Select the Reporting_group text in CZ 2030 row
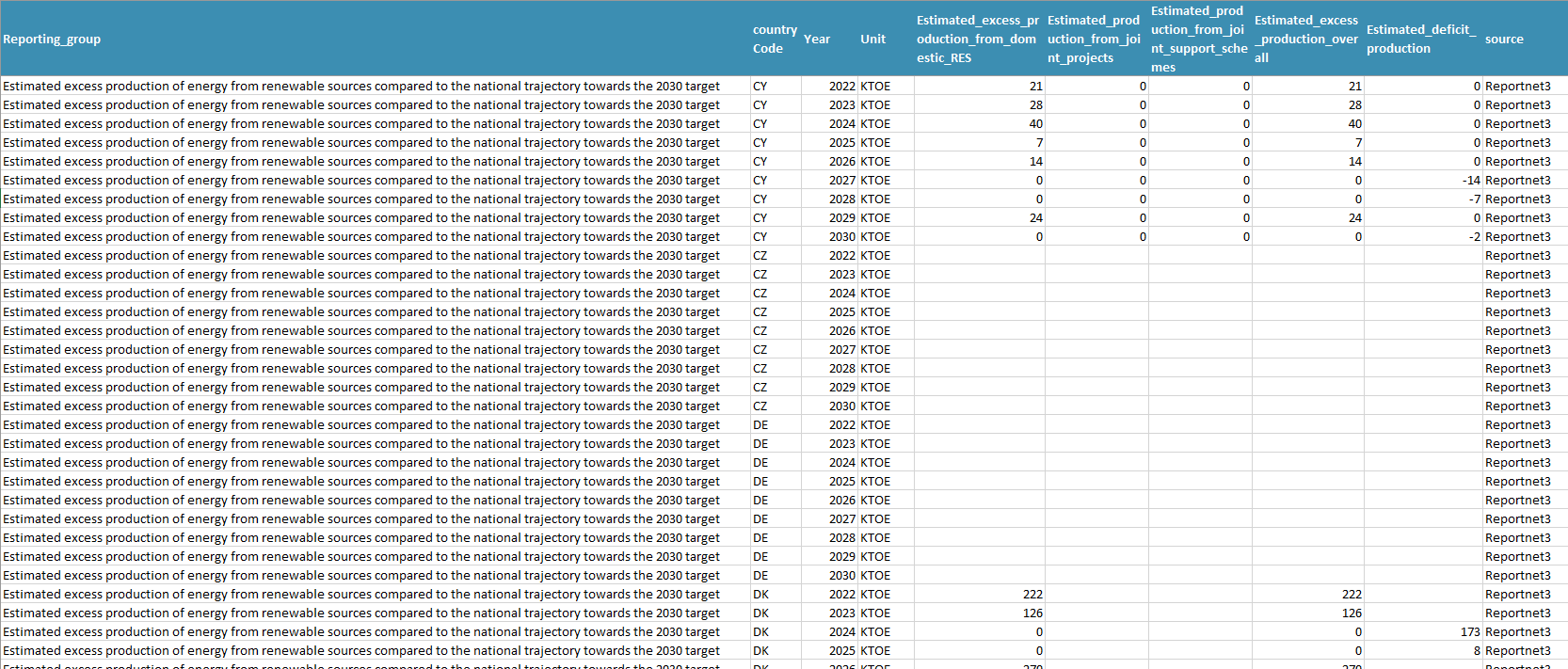1568x669 pixels. coord(361,406)
